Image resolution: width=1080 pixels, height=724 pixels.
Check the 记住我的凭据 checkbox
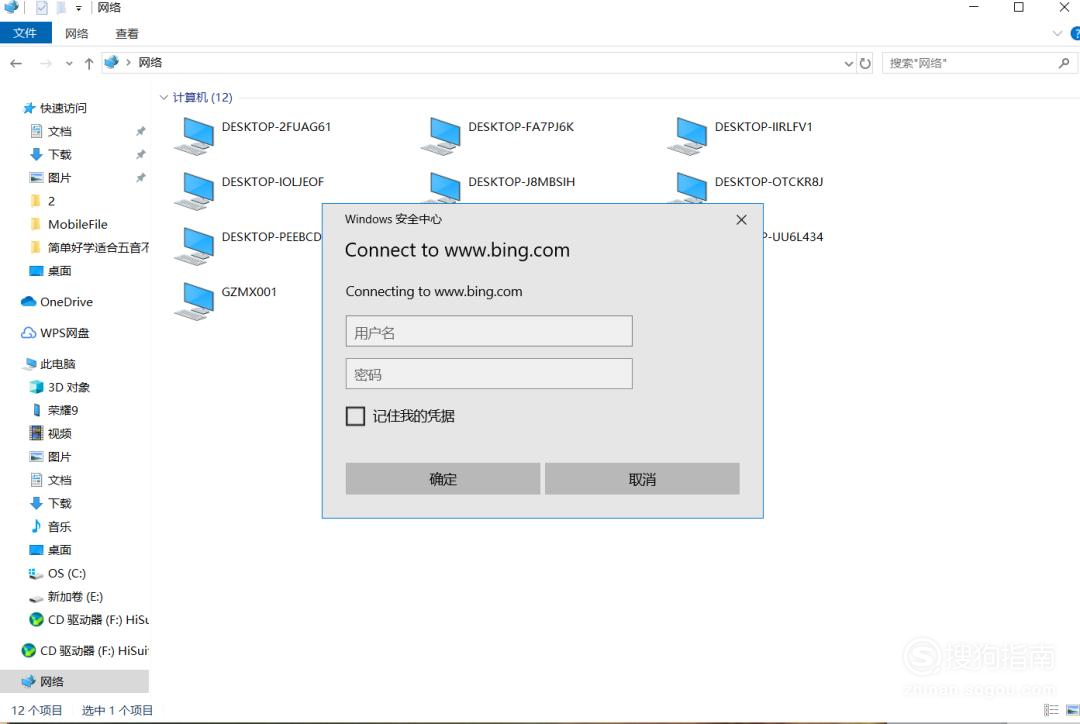355,416
